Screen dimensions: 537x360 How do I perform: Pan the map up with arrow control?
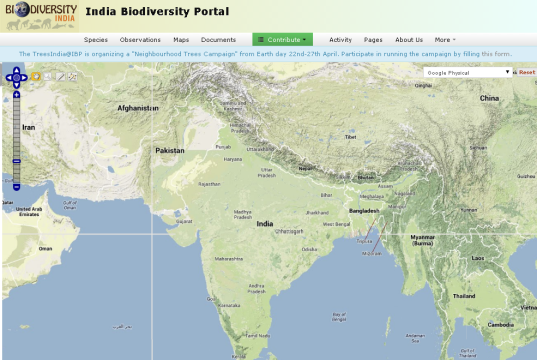point(16,70)
